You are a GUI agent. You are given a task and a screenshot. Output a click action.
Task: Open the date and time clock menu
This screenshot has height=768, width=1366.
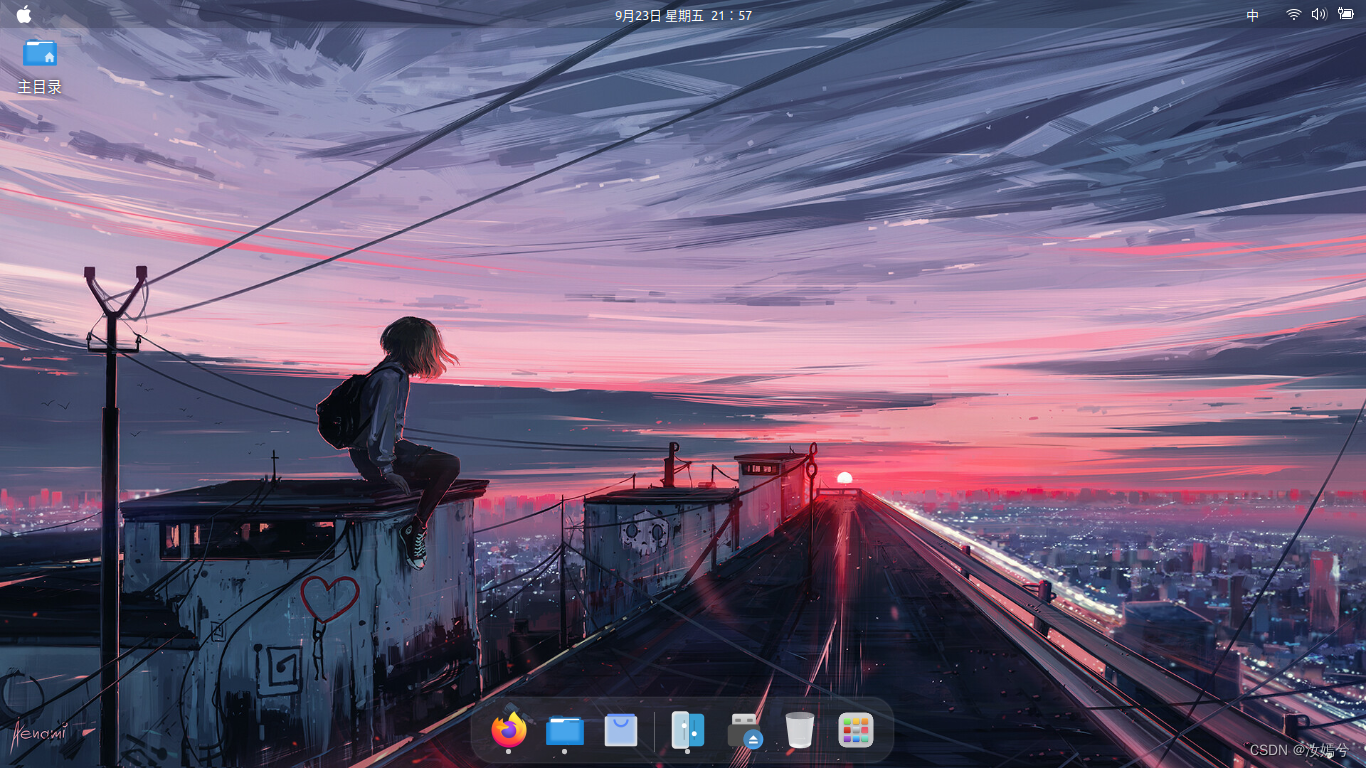click(x=683, y=15)
